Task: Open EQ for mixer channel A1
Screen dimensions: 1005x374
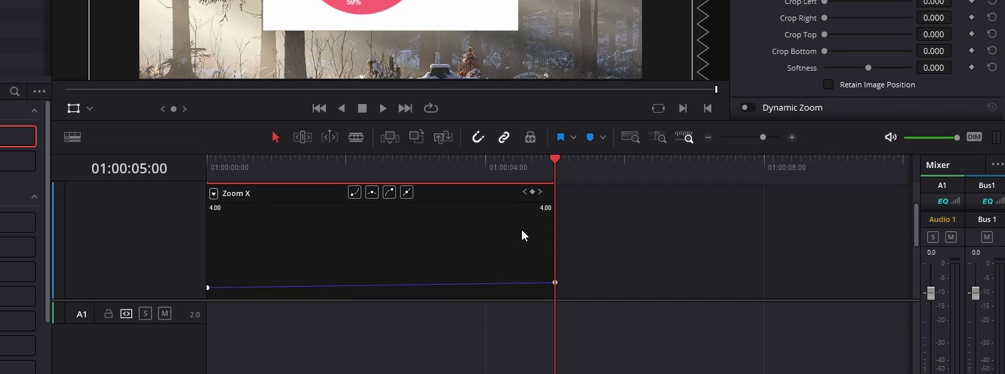Action: (943, 201)
